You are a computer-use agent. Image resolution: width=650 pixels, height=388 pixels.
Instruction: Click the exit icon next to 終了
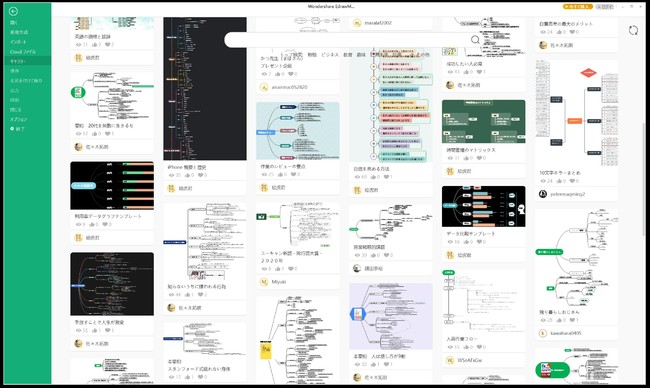coord(12,129)
